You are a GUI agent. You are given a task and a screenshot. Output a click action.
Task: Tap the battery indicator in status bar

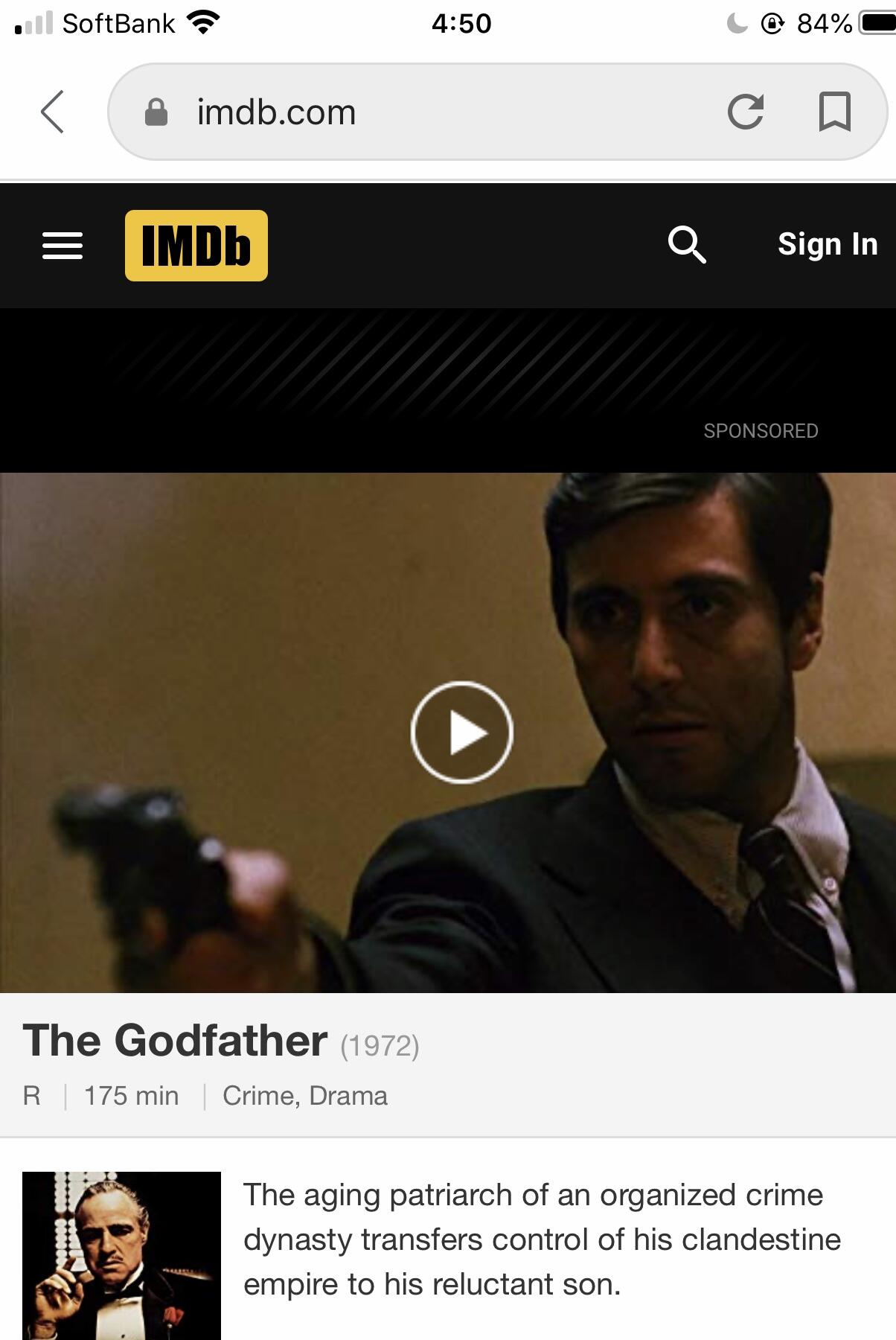coord(878,23)
